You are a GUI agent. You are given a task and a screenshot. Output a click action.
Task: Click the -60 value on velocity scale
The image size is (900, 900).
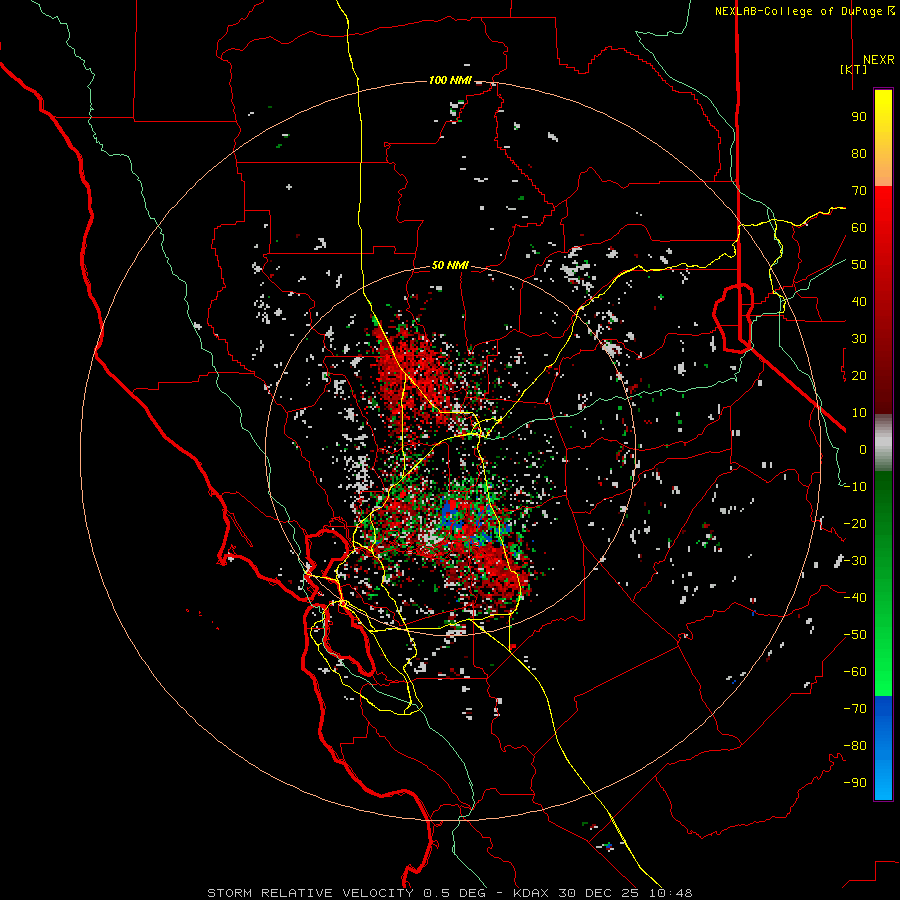tap(855, 672)
